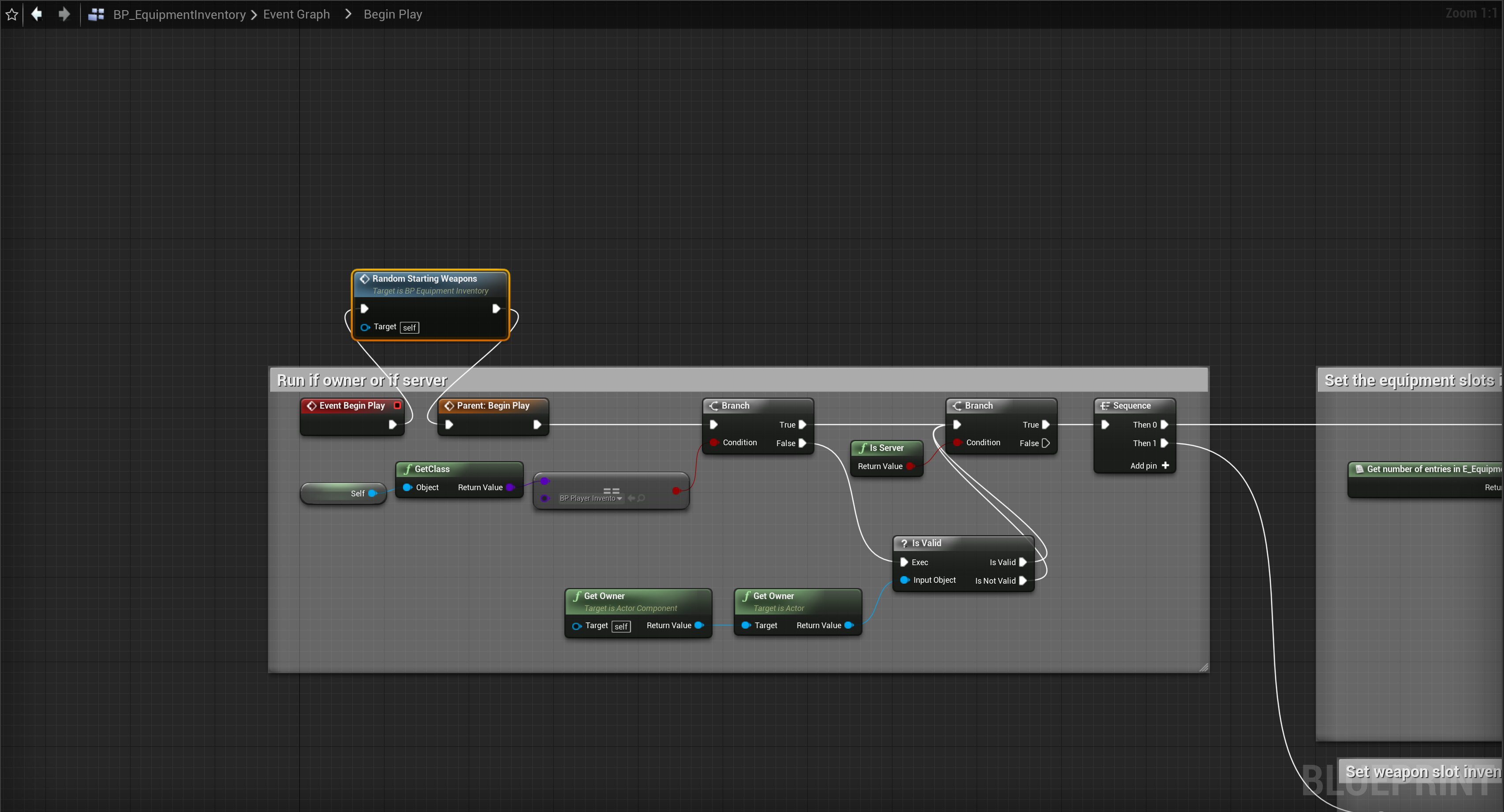1504x812 pixels.
Task: Click the blueprint graph icon beside BP_EquipmentInventory
Action: click(96, 15)
